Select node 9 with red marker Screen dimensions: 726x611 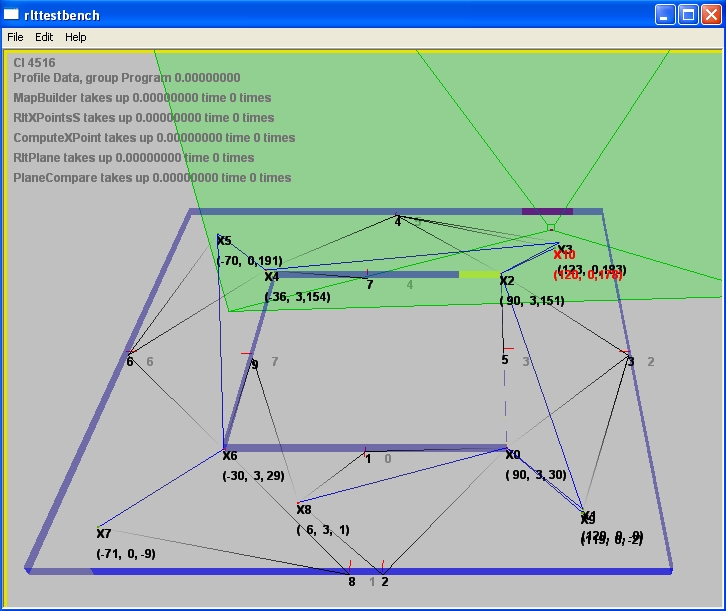254,364
